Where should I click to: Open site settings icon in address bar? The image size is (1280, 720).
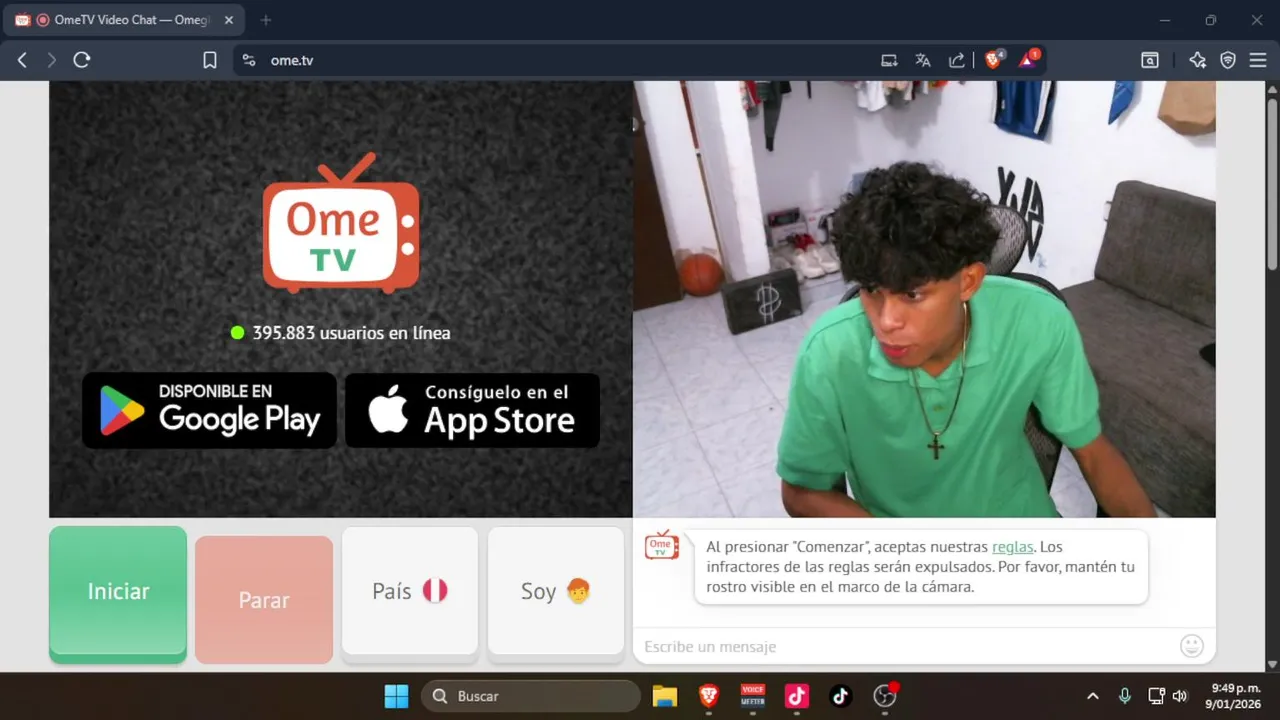pyautogui.click(x=250, y=60)
